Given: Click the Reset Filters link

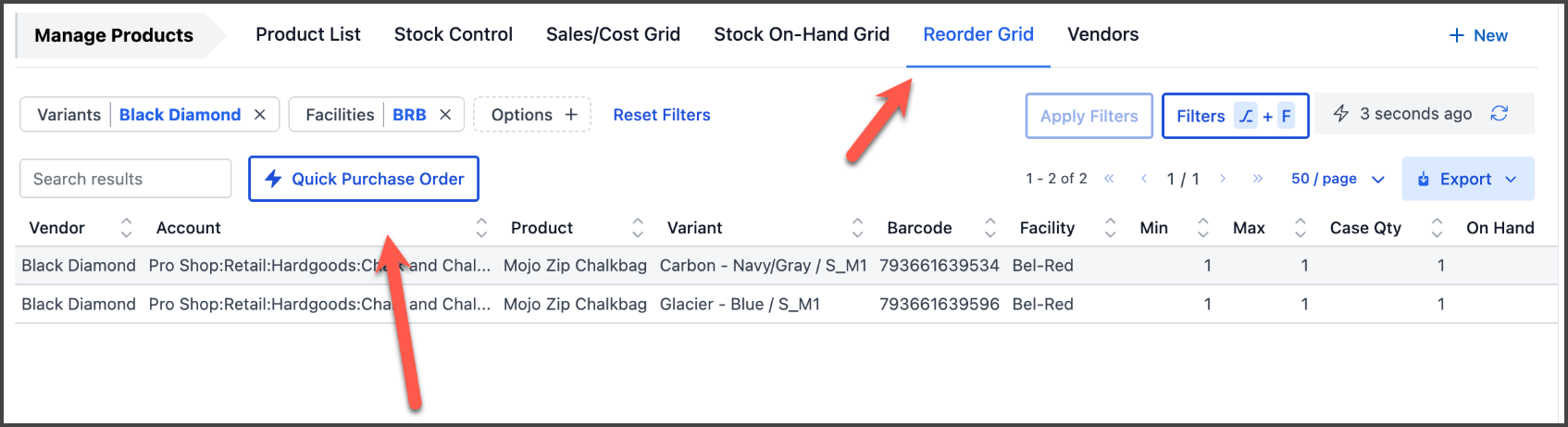Looking at the screenshot, I should coord(662,115).
